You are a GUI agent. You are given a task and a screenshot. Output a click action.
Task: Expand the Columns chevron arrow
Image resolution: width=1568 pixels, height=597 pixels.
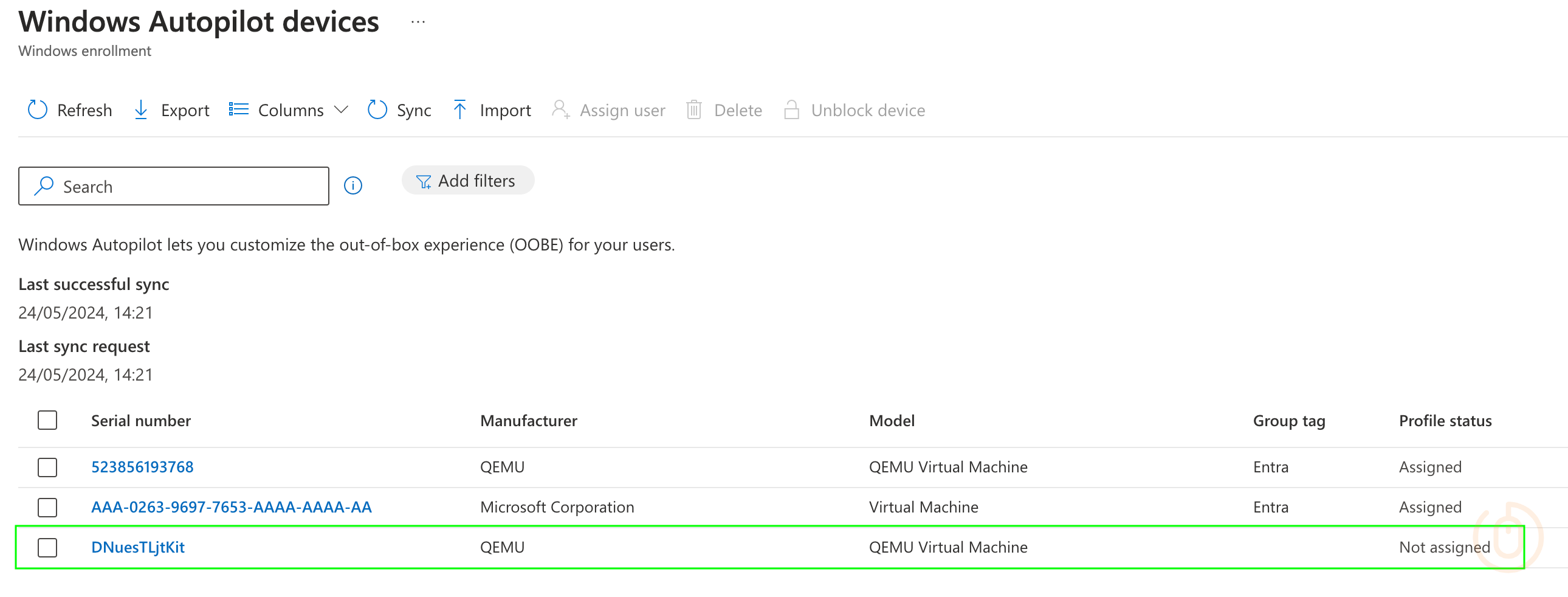342,110
